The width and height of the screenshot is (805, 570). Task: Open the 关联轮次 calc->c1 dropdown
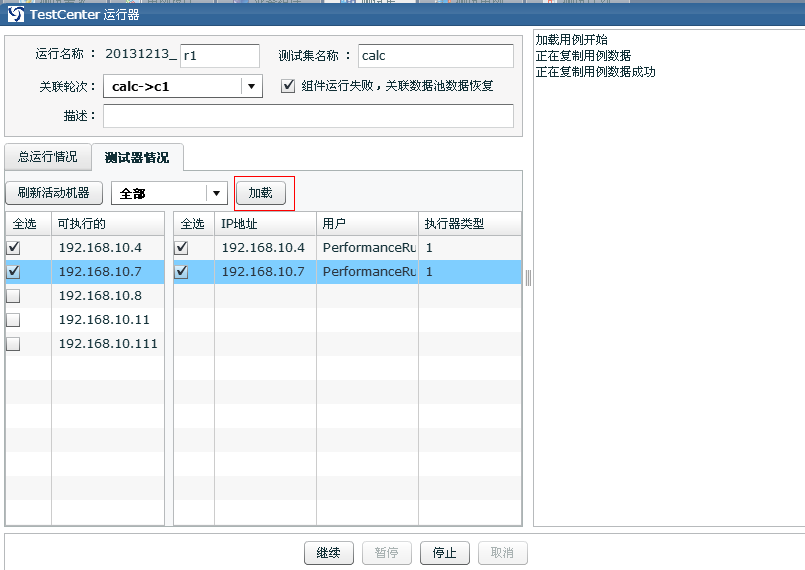coord(250,86)
